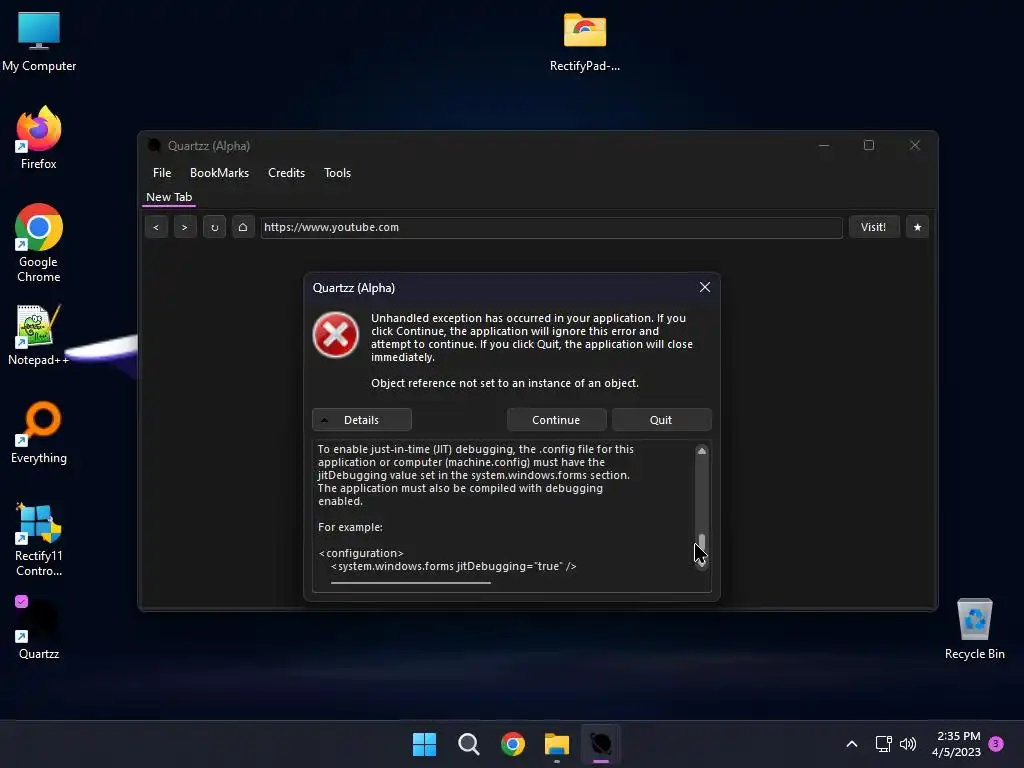This screenshot has height=768, width=1024.
Task: Click scroll-up arrow in details box
Action: [701, 451]
